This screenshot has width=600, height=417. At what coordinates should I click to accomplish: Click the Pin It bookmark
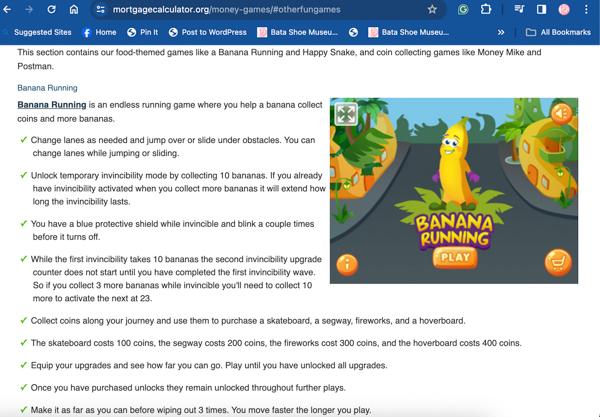[x=143, y=33]
